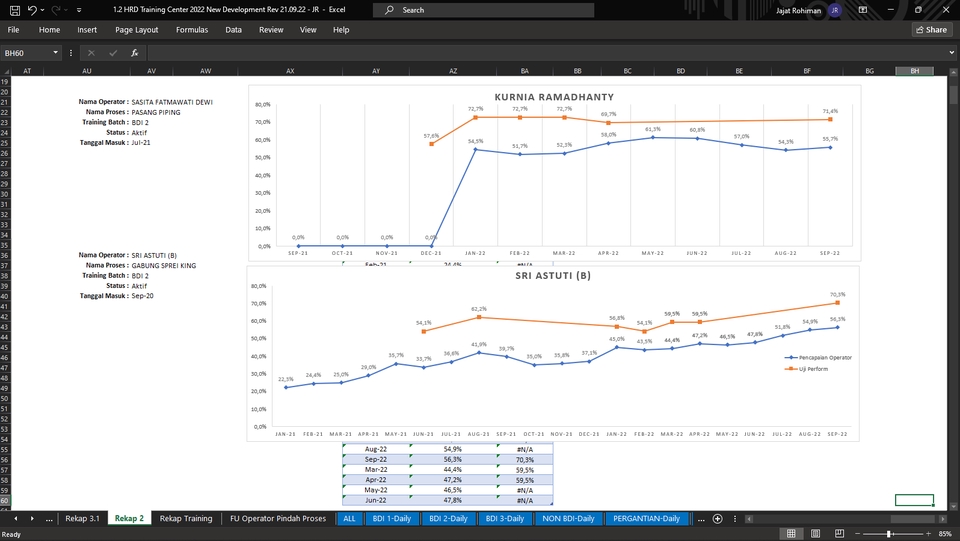
Task: Click cell with GABUNG SPREI KING
Action: (x=164, y=266)
